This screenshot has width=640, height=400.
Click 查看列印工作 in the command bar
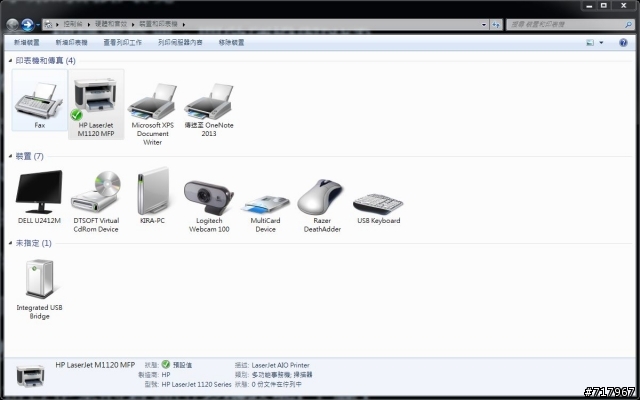[122, 42]
